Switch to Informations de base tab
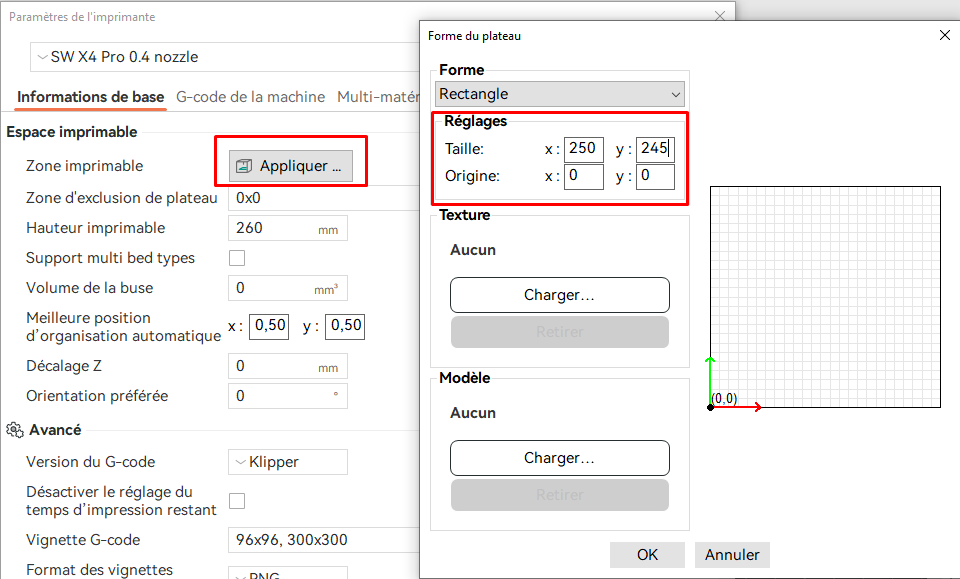 91,97
